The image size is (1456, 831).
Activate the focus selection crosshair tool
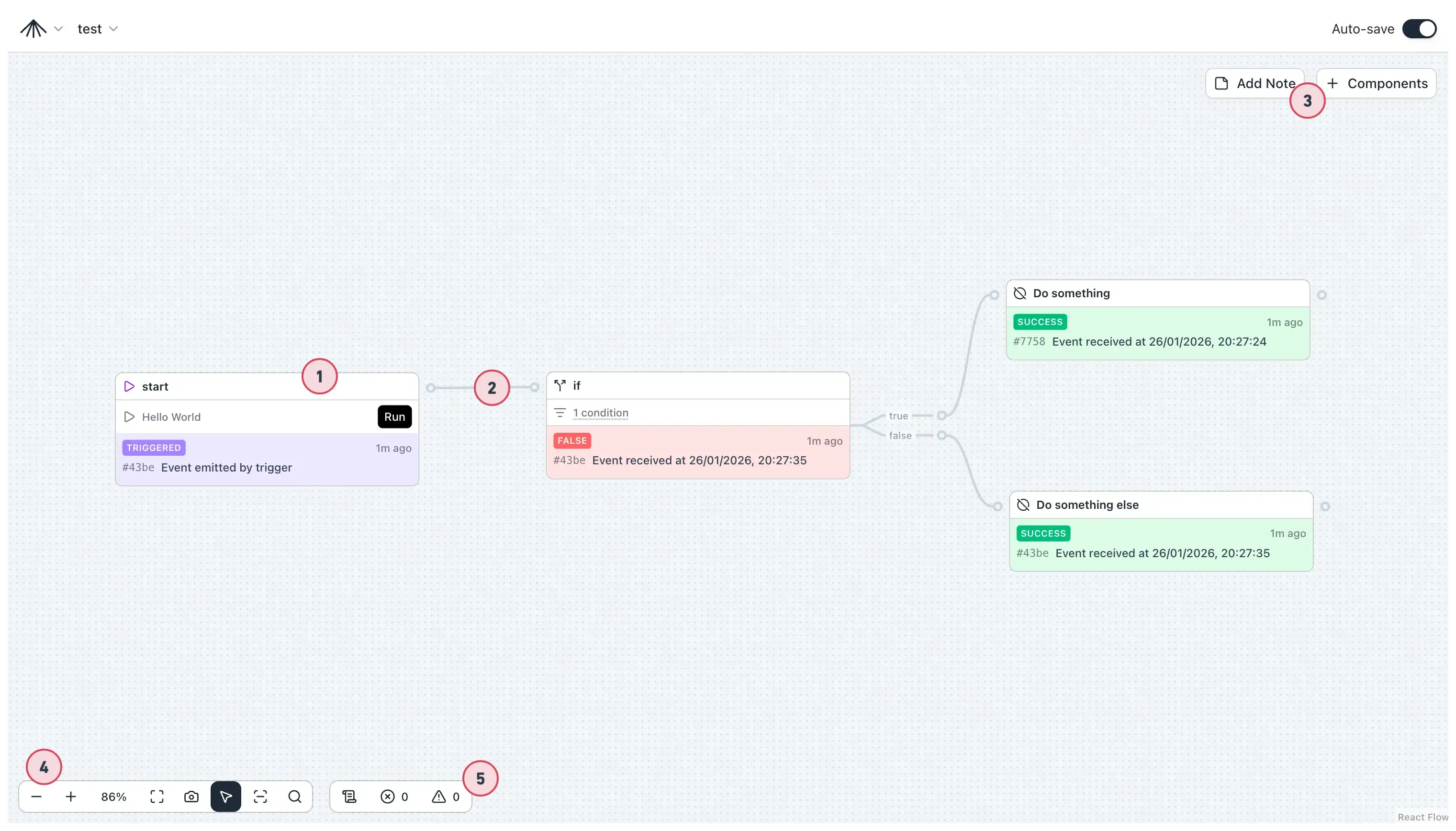pyautogui.click(x=260, y=796)
